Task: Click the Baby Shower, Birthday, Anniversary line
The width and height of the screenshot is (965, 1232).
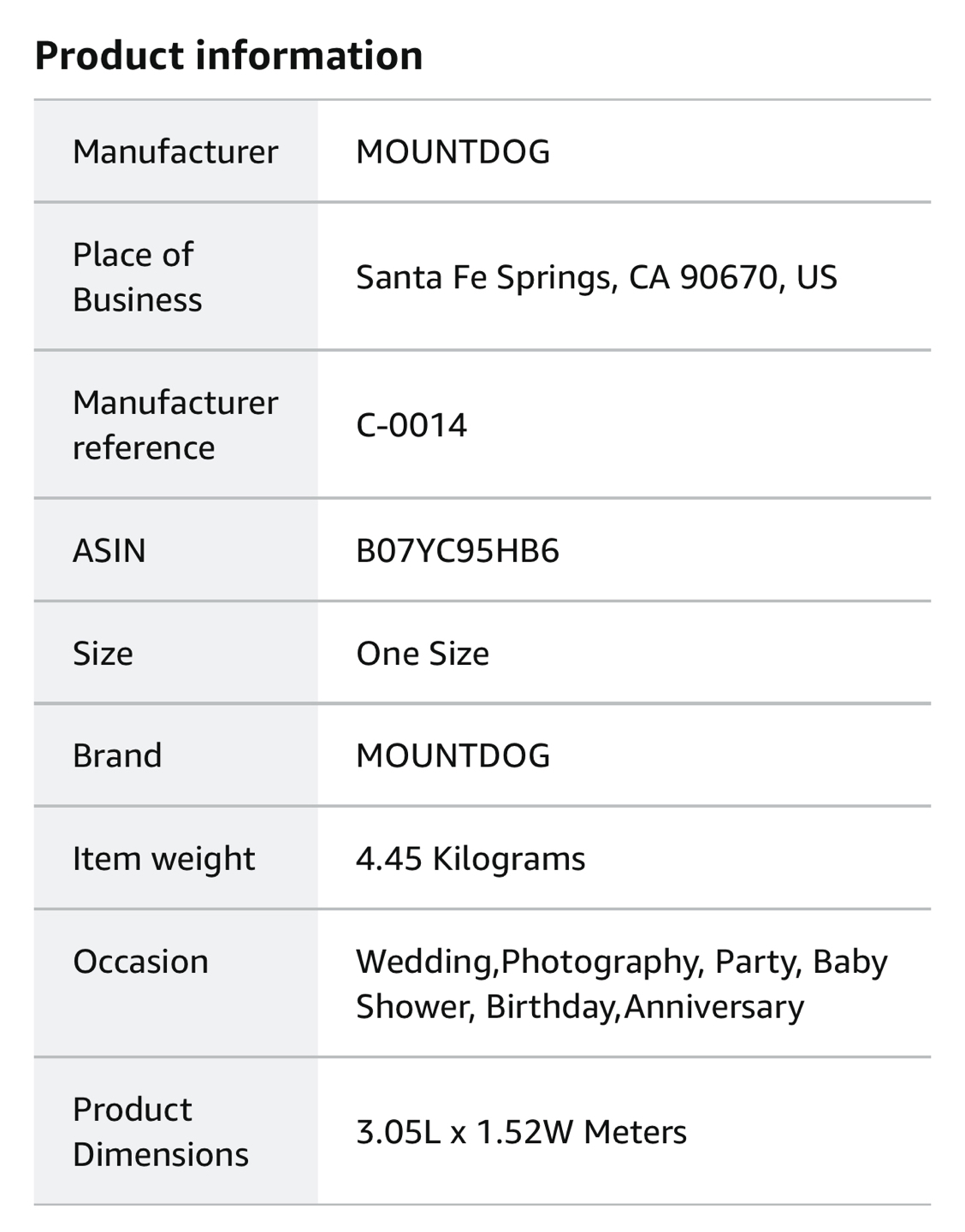Action: (580, 1006)
